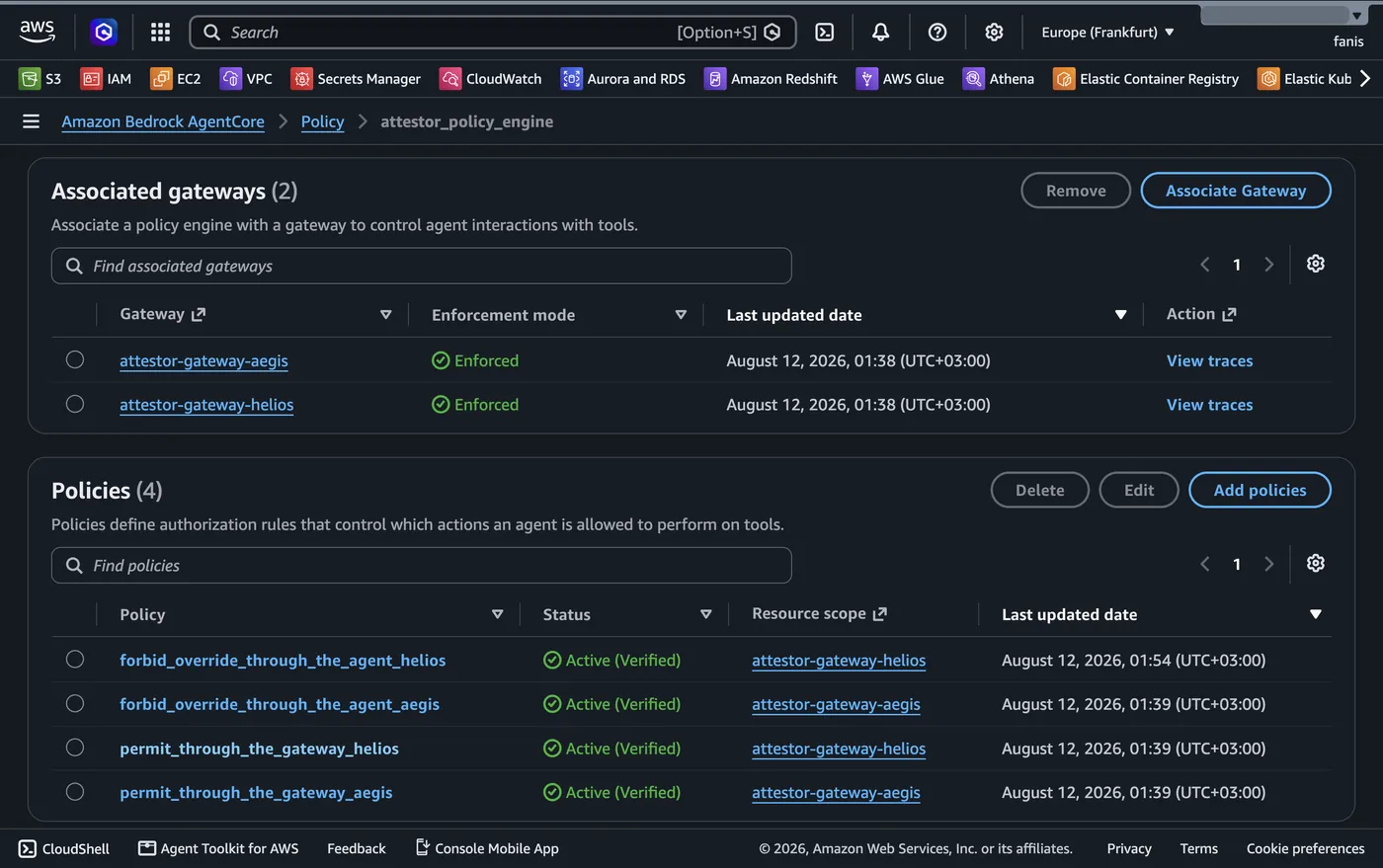This screenshot has height=868, width=1383.
Task: Open CloudShell in the footer
Action: [64, 848]
